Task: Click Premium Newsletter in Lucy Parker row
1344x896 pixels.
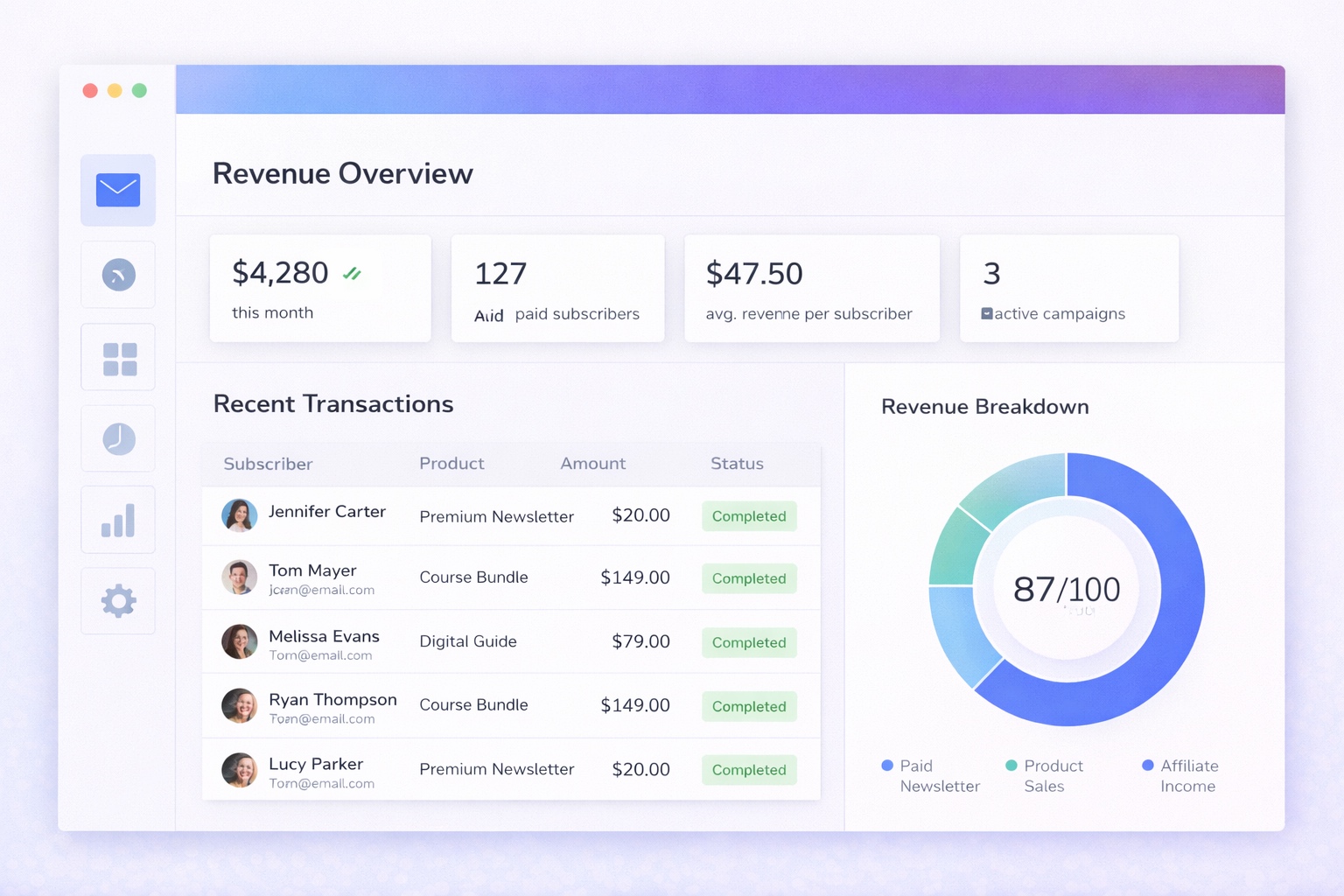Action: tap(497, 769)
